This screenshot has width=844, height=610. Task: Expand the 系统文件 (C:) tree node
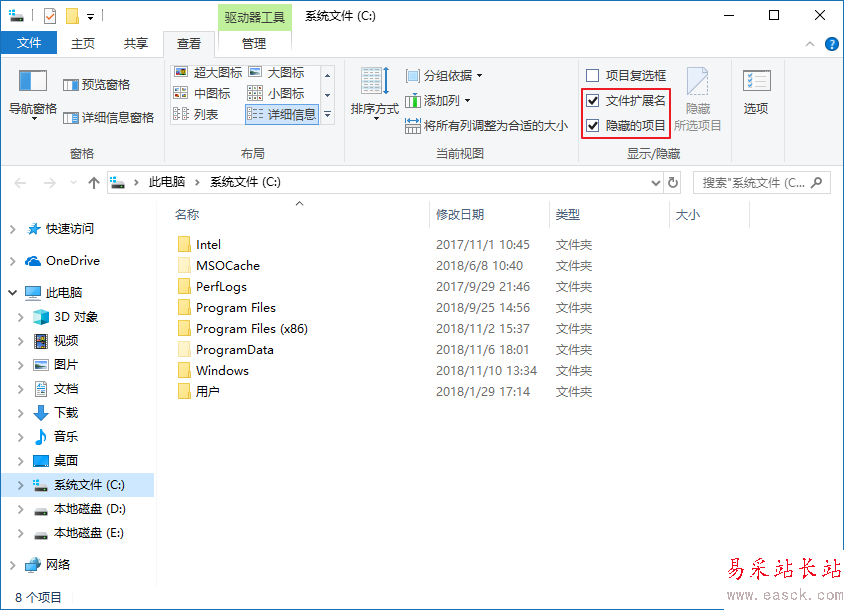[20, 485]
